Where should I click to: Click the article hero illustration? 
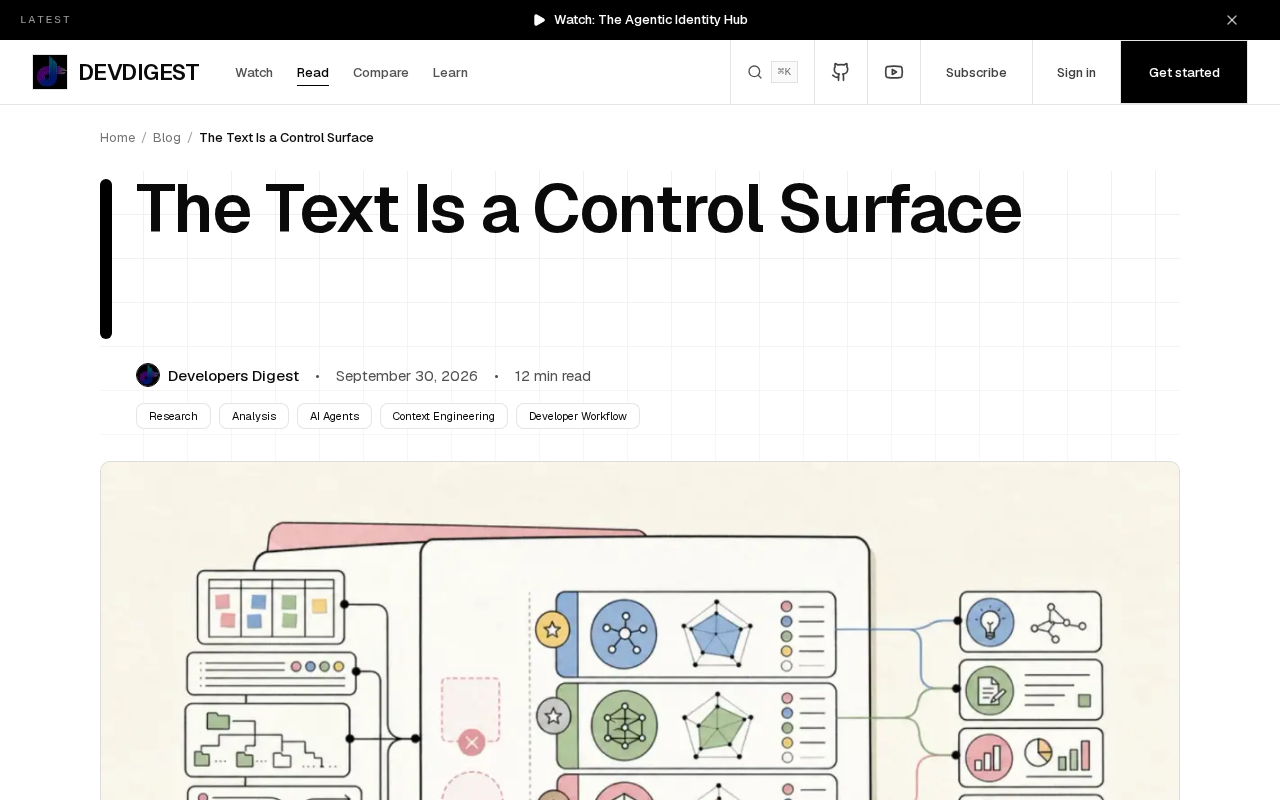640,631
